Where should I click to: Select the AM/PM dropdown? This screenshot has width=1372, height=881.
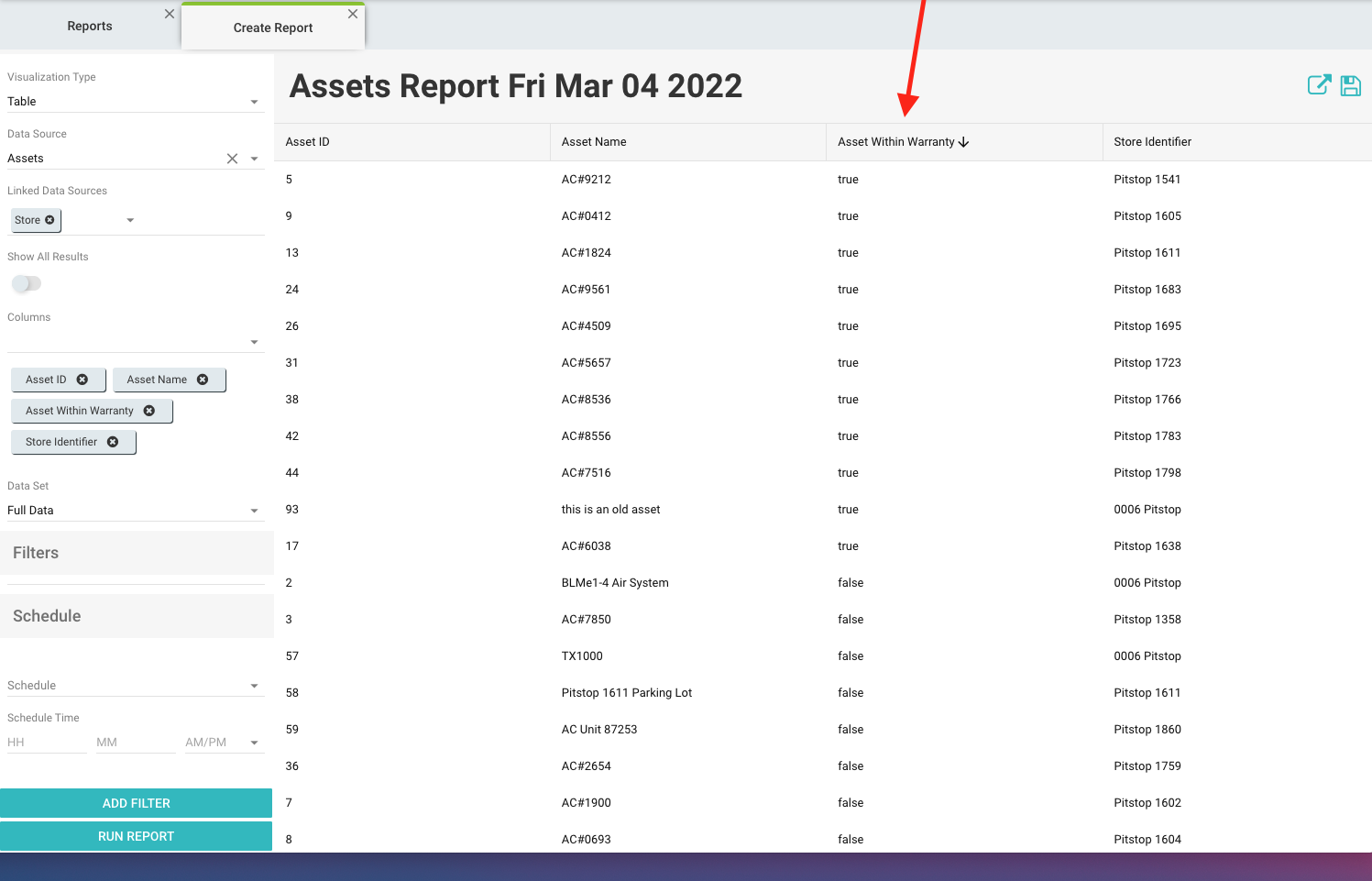click(x=223, y=743)
